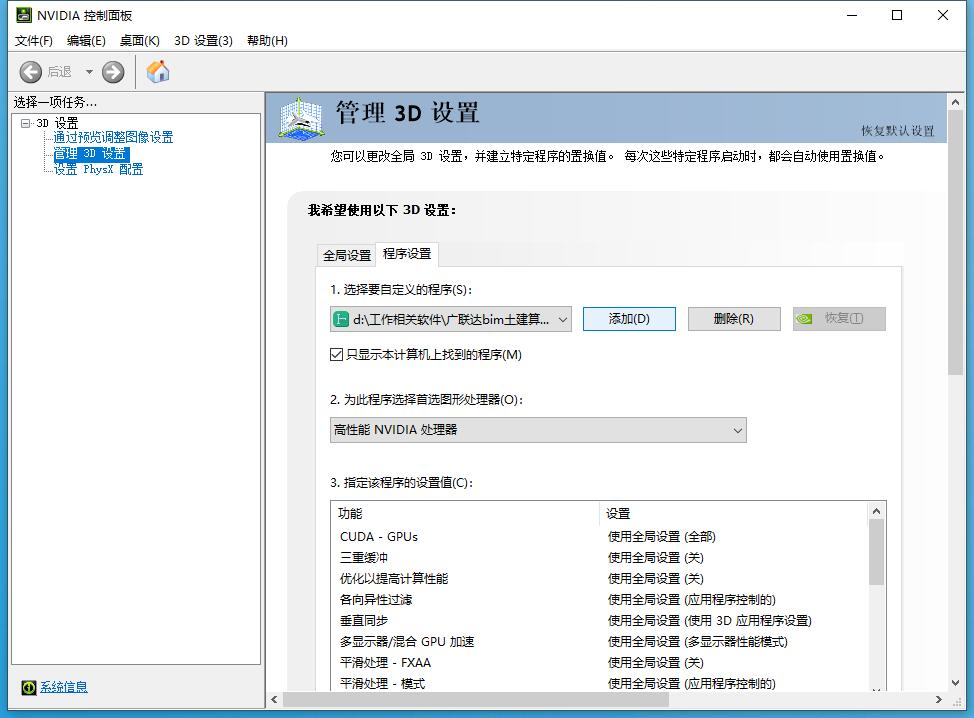Open the 帮助(H) menu
The height and width of the screenshot is (718, 974).
tap(267, 40)
